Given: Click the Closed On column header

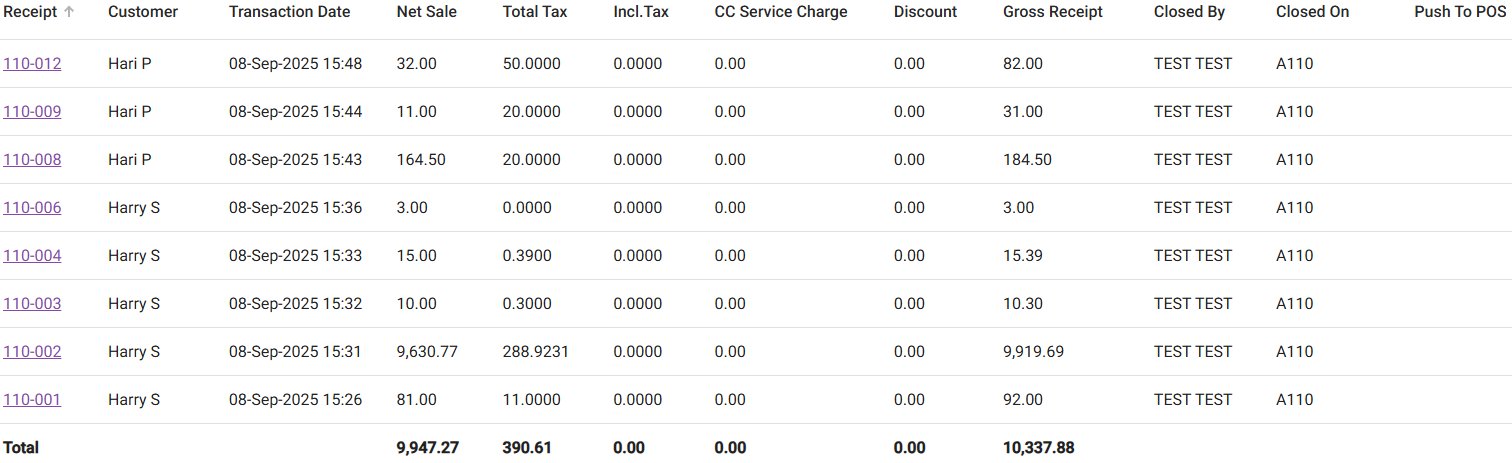Looking at the screenshot, I should point(1312,12).
